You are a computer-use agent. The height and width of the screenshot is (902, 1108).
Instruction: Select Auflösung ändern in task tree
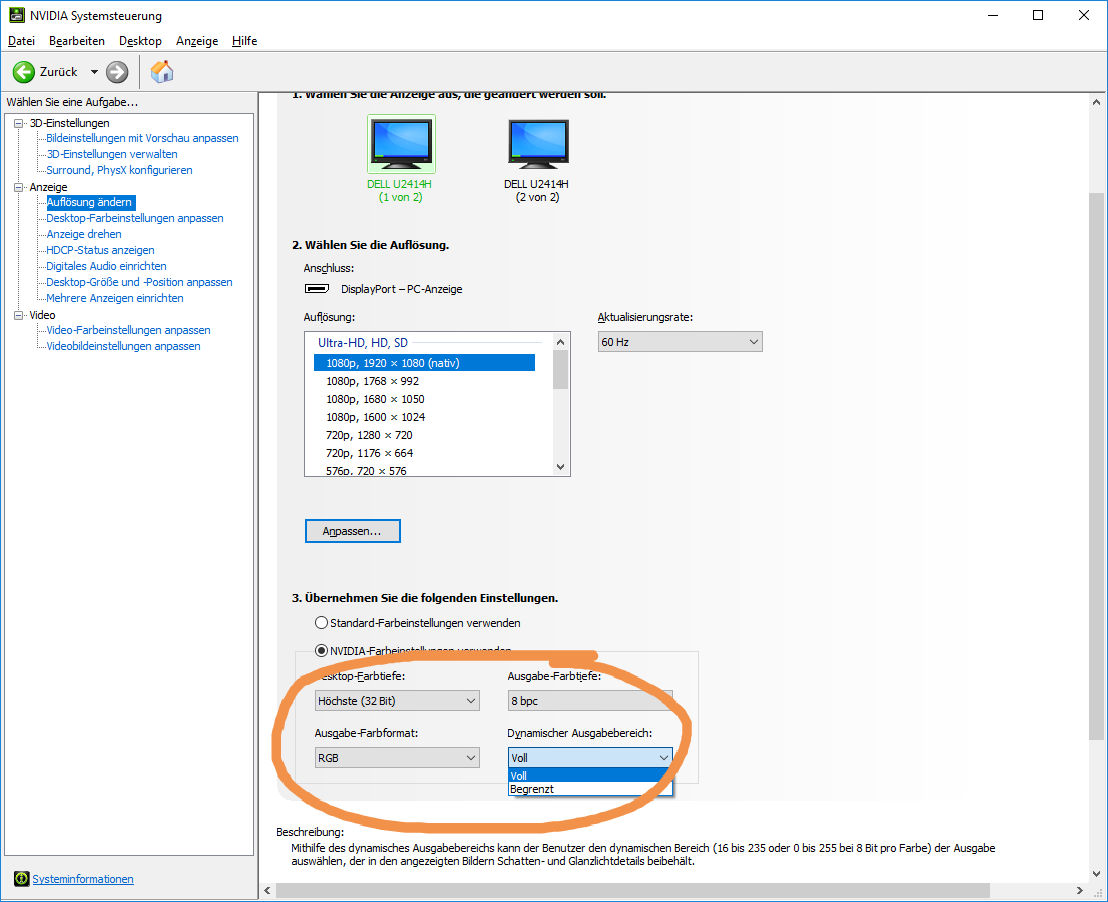(89, 202)
